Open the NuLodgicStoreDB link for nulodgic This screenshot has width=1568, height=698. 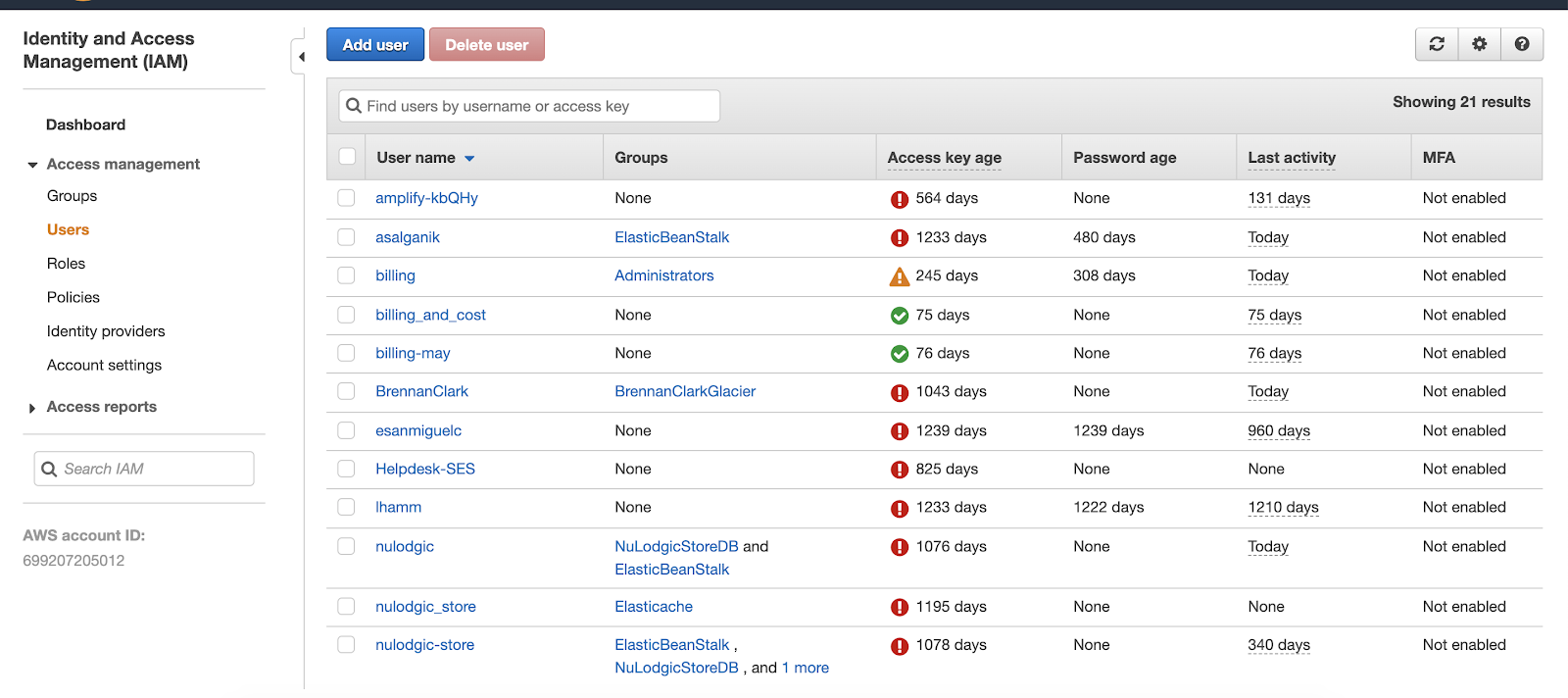coord(676,546)
